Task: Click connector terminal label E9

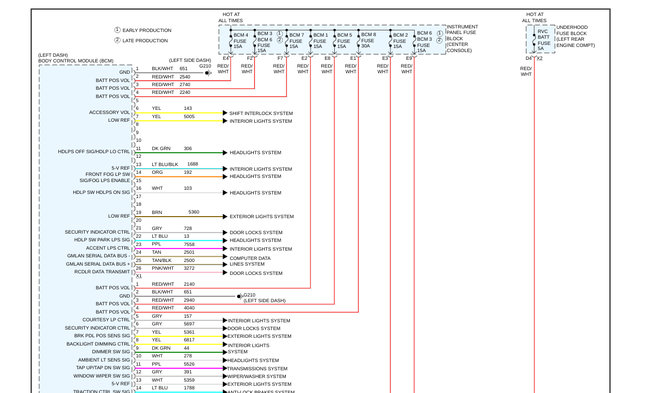Action: point(409,58)
